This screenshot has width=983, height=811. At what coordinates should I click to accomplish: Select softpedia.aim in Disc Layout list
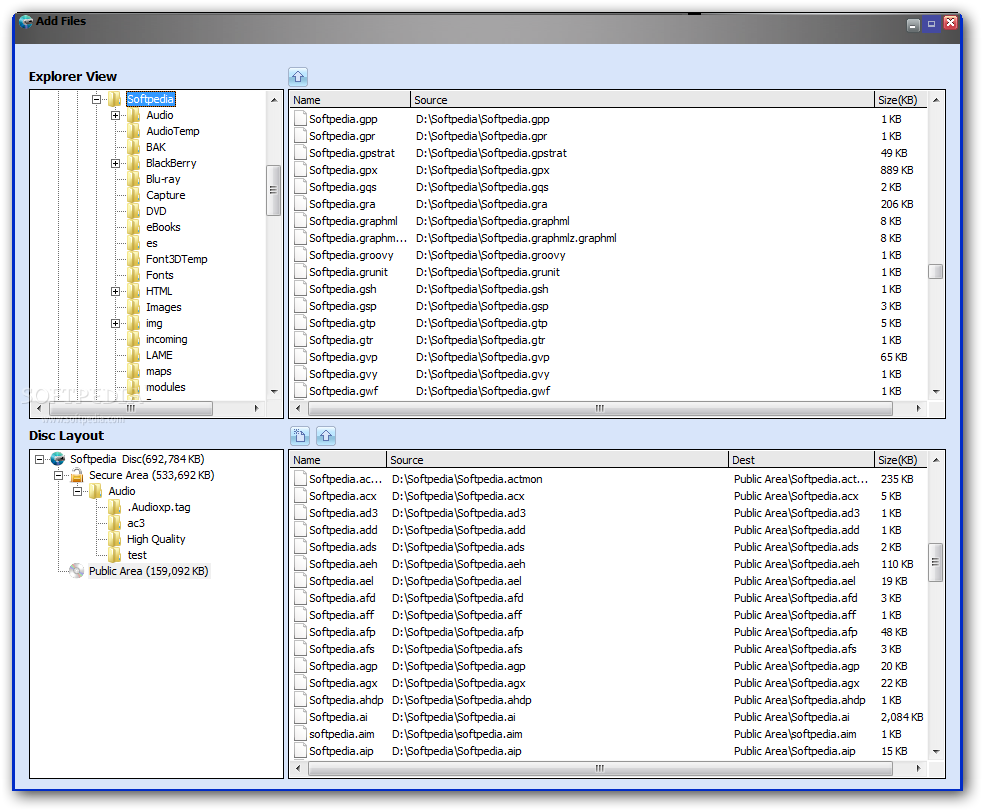pos(342,734)
